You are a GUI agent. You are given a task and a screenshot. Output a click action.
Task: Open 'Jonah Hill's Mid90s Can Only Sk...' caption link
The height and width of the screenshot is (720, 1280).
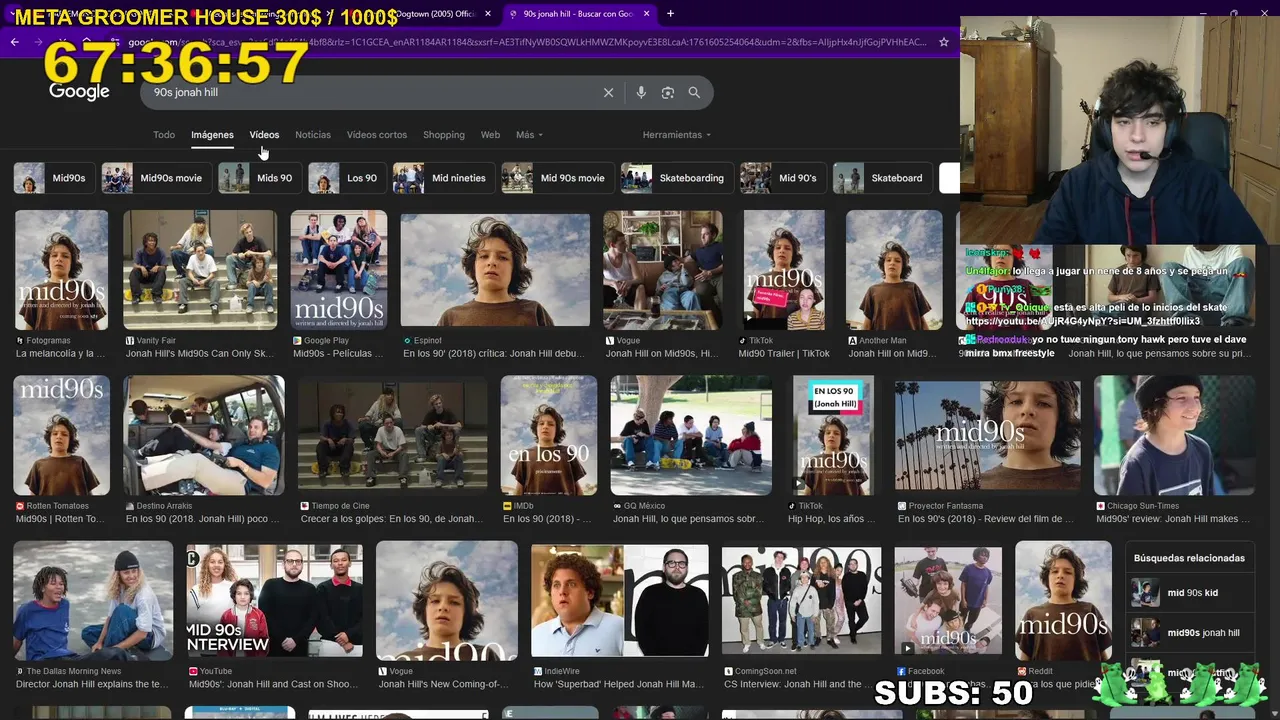pos(200,354)
